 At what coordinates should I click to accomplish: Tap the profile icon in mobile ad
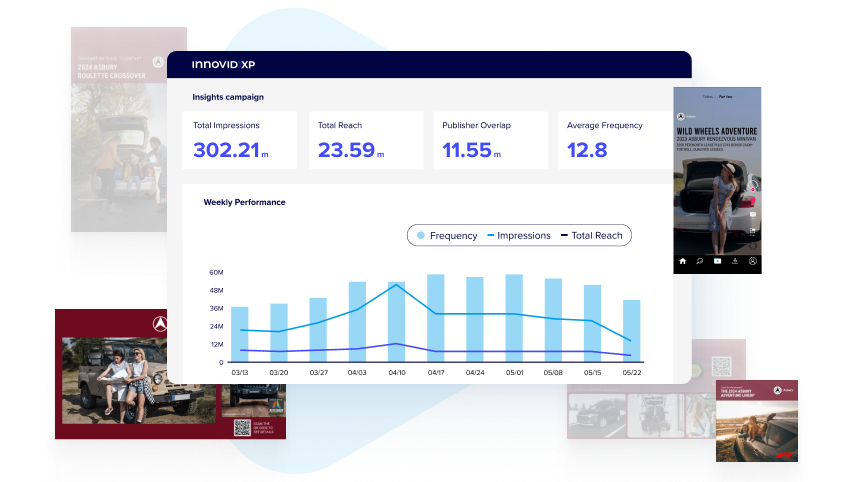pos(752,261)
